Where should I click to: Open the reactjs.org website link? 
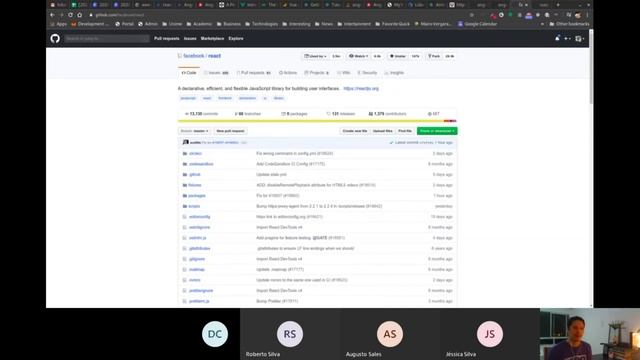coord(361,89)
